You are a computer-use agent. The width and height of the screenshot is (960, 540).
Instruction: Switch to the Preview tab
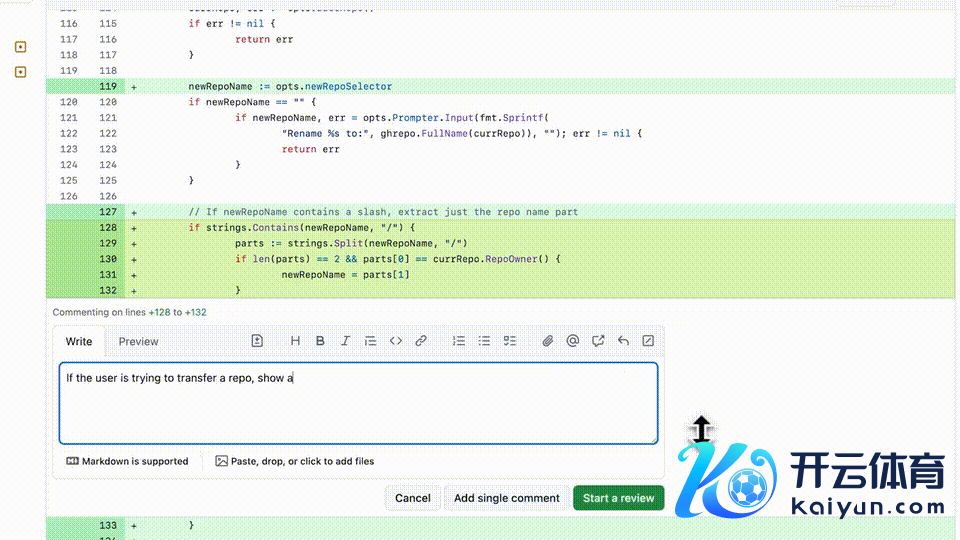click(x=138, y=341)
